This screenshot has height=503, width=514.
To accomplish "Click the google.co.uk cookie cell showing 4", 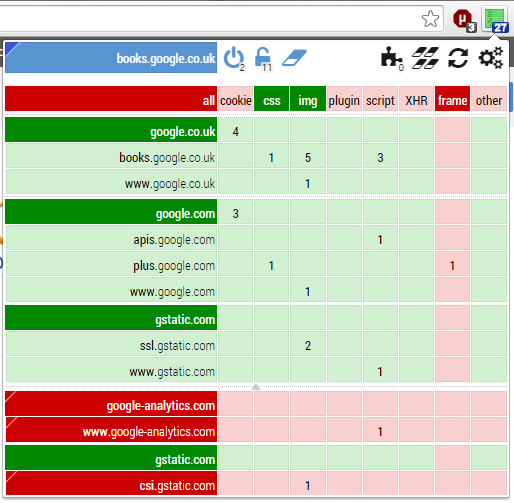I will click(236, 130).
